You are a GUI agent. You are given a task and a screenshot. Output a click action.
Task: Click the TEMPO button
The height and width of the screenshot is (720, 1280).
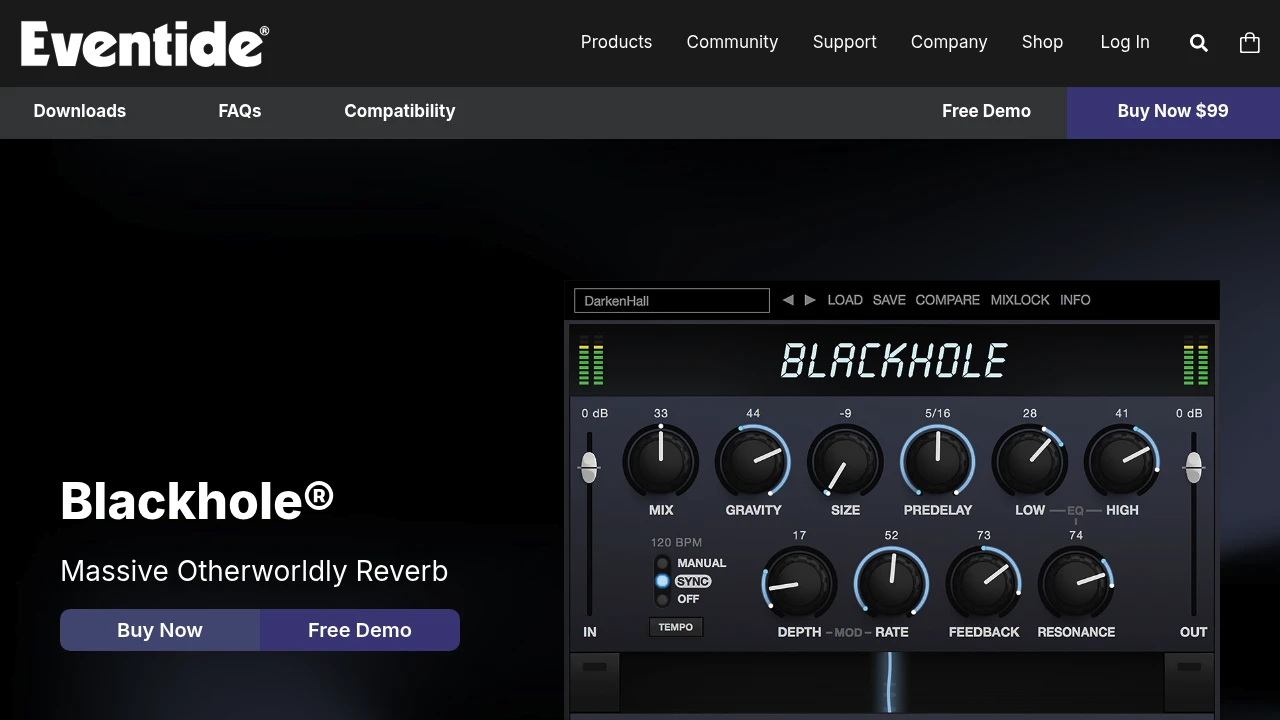point(676,627)
